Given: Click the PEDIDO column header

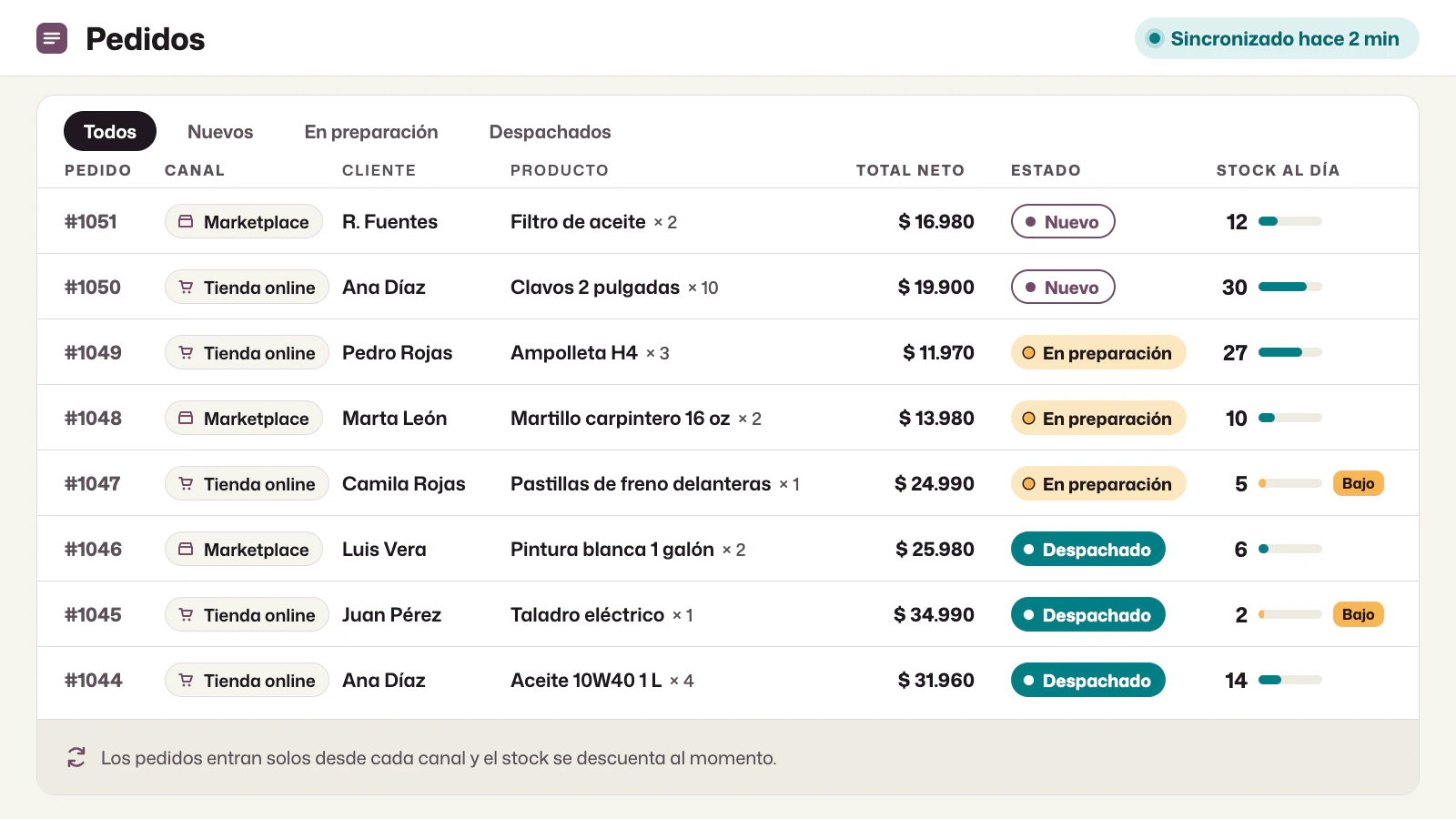Looking at the screenshot, I should [98, 170].
